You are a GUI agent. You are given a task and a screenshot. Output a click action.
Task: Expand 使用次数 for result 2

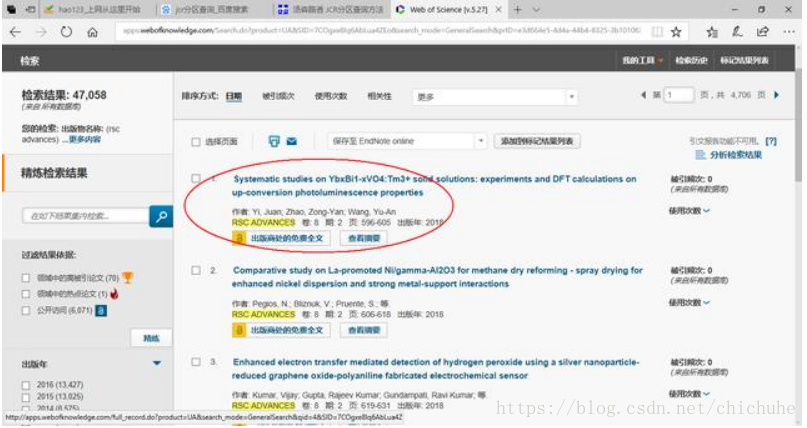point(689,302)
